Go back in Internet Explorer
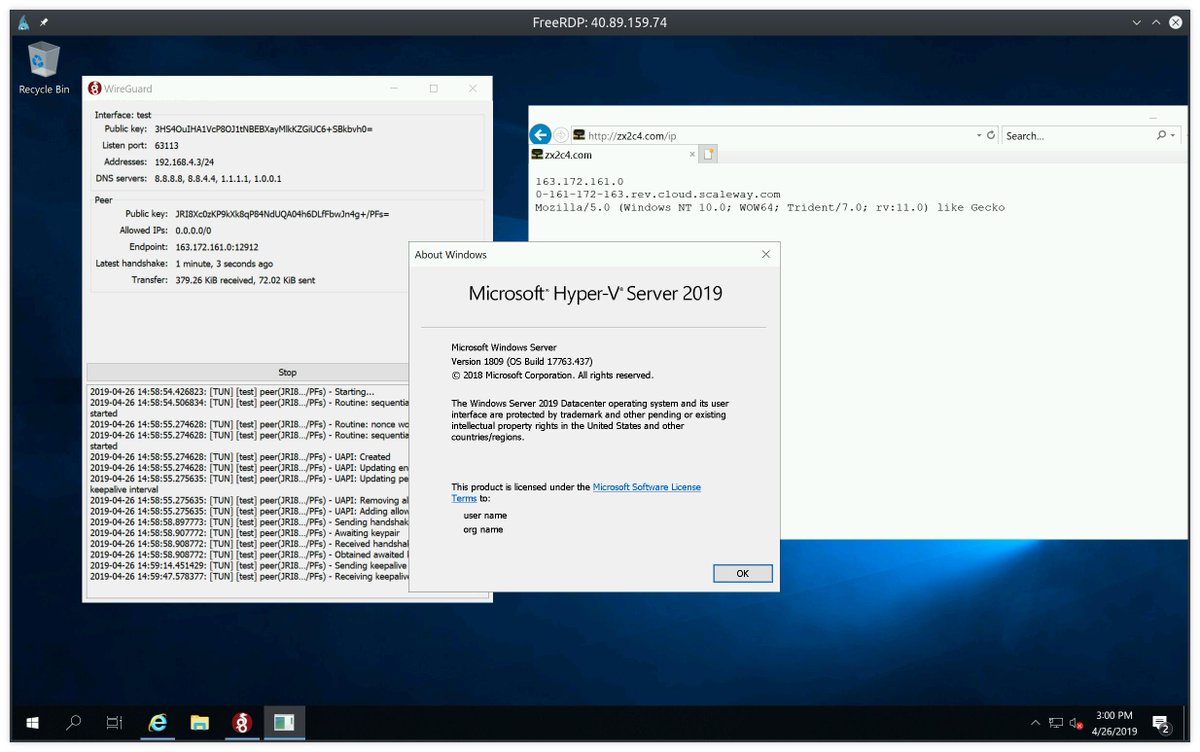The image size is (1200, 752). coord(540,135)
